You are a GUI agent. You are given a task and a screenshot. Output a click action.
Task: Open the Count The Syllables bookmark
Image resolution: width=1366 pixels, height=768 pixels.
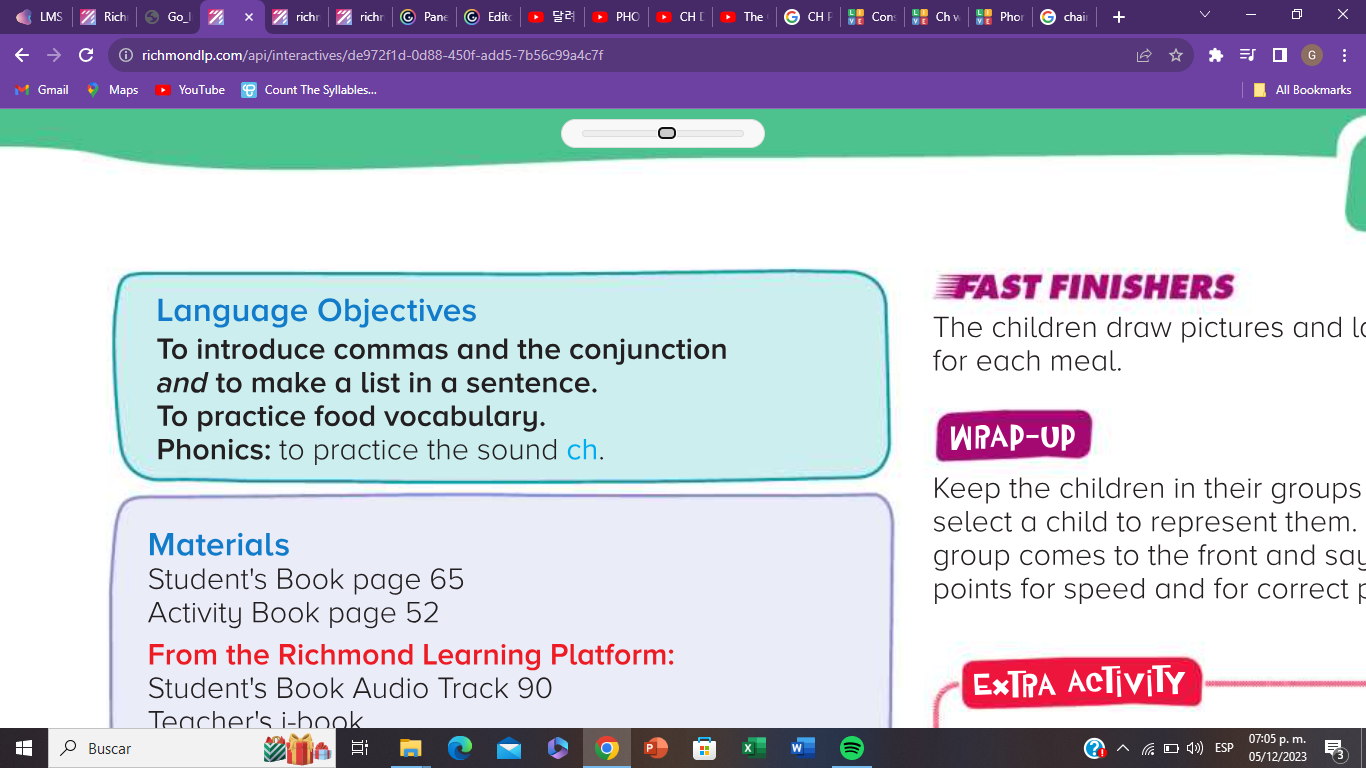coord(310,90)
